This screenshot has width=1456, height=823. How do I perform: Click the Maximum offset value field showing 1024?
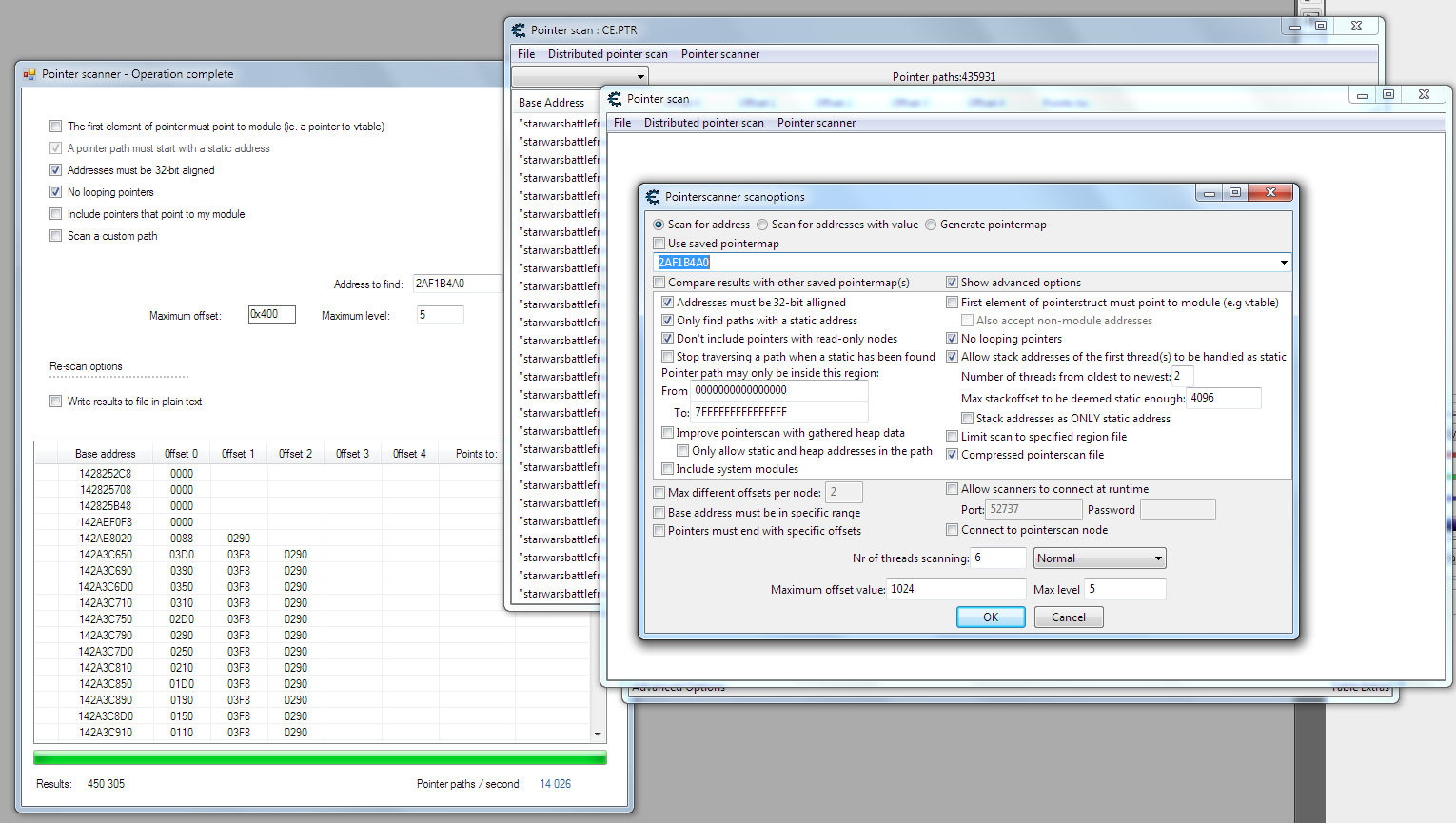pos(955,590)
